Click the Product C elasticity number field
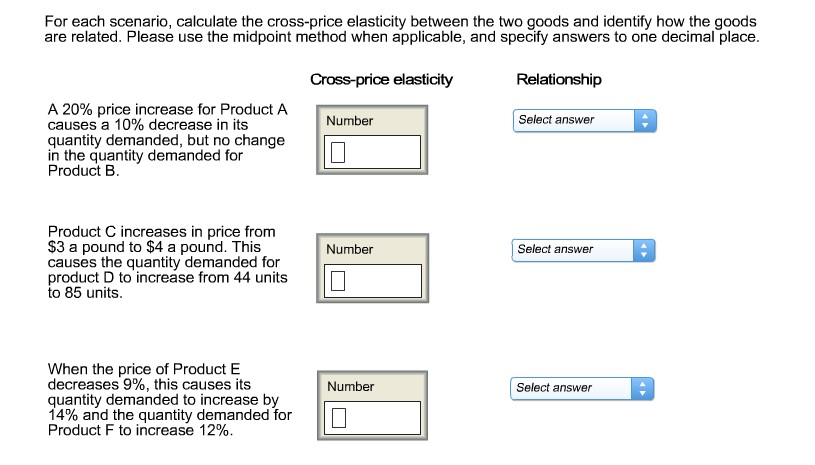815x465 pixels. [373, 281]
